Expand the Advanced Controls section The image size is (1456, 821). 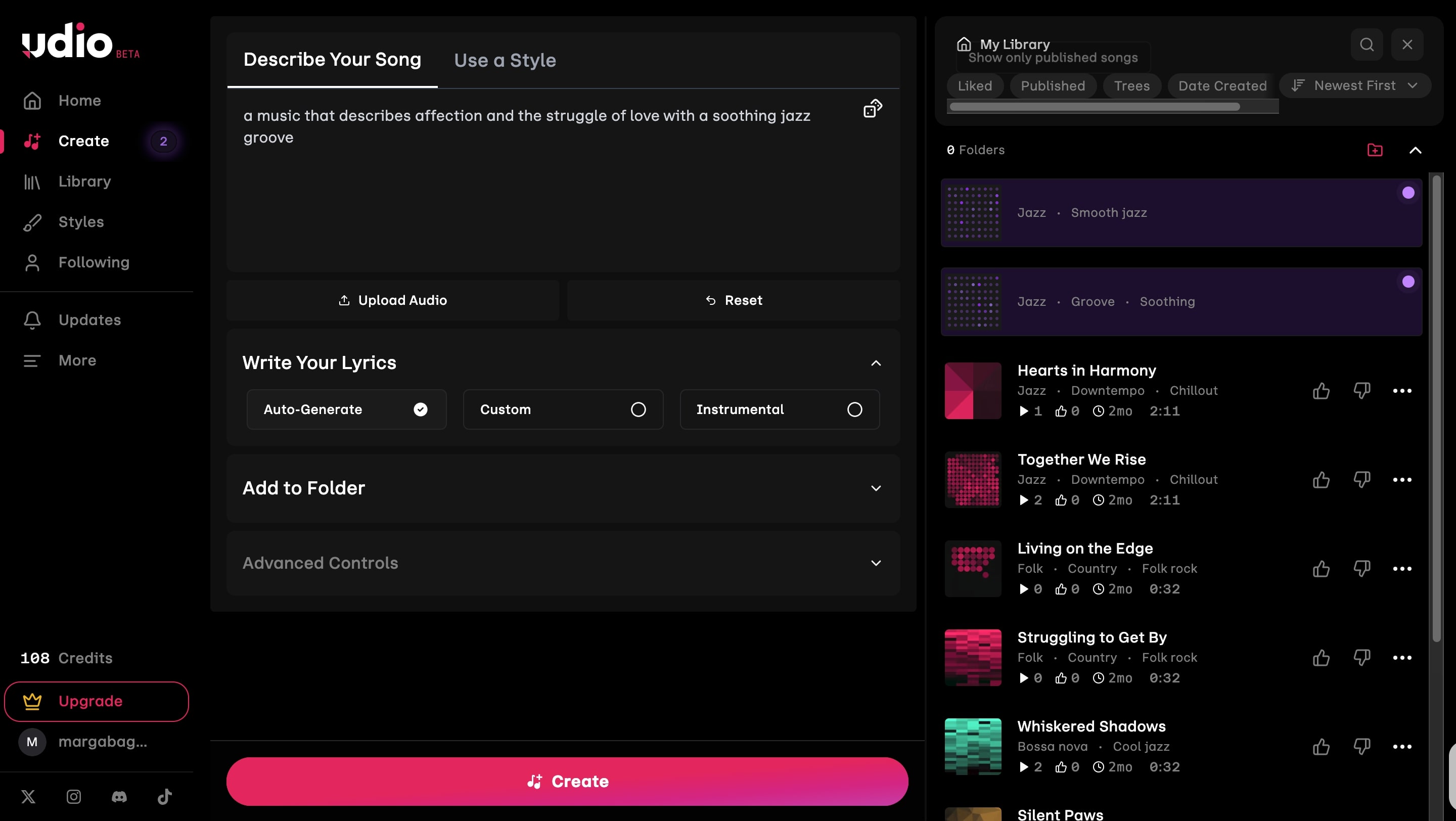[x=562, y=563]
